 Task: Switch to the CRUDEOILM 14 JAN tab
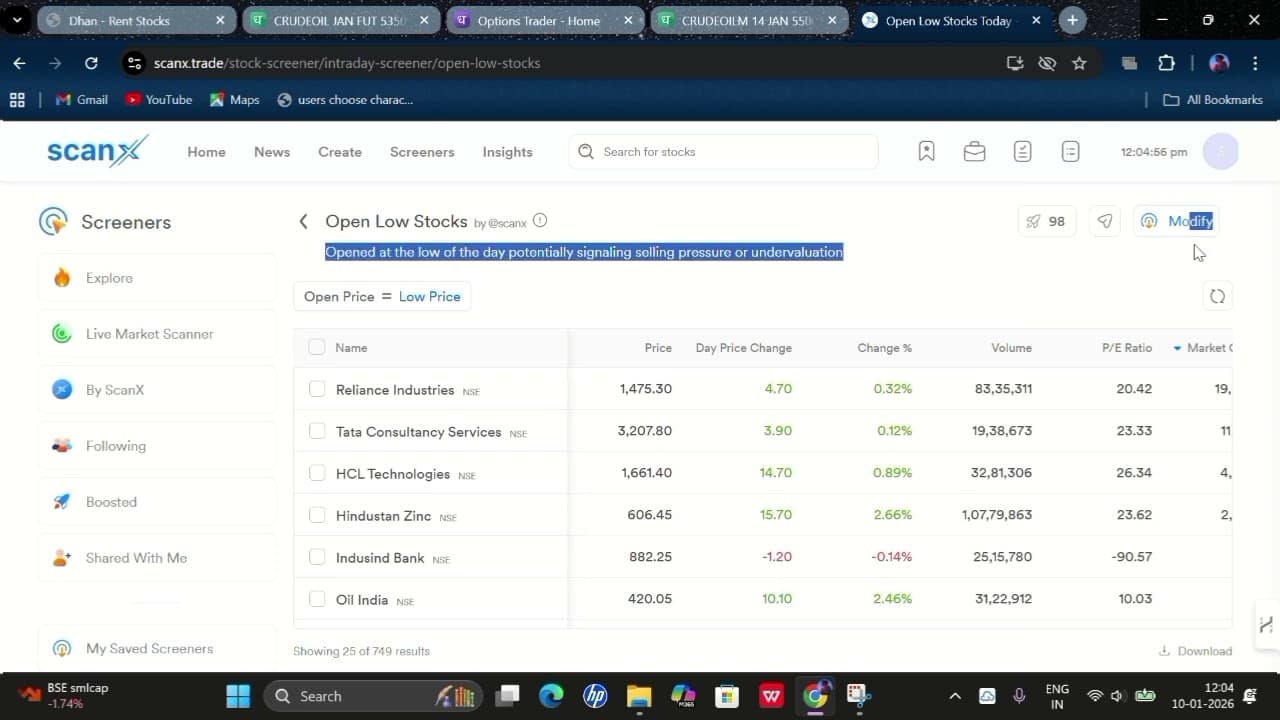click(749, 20)
